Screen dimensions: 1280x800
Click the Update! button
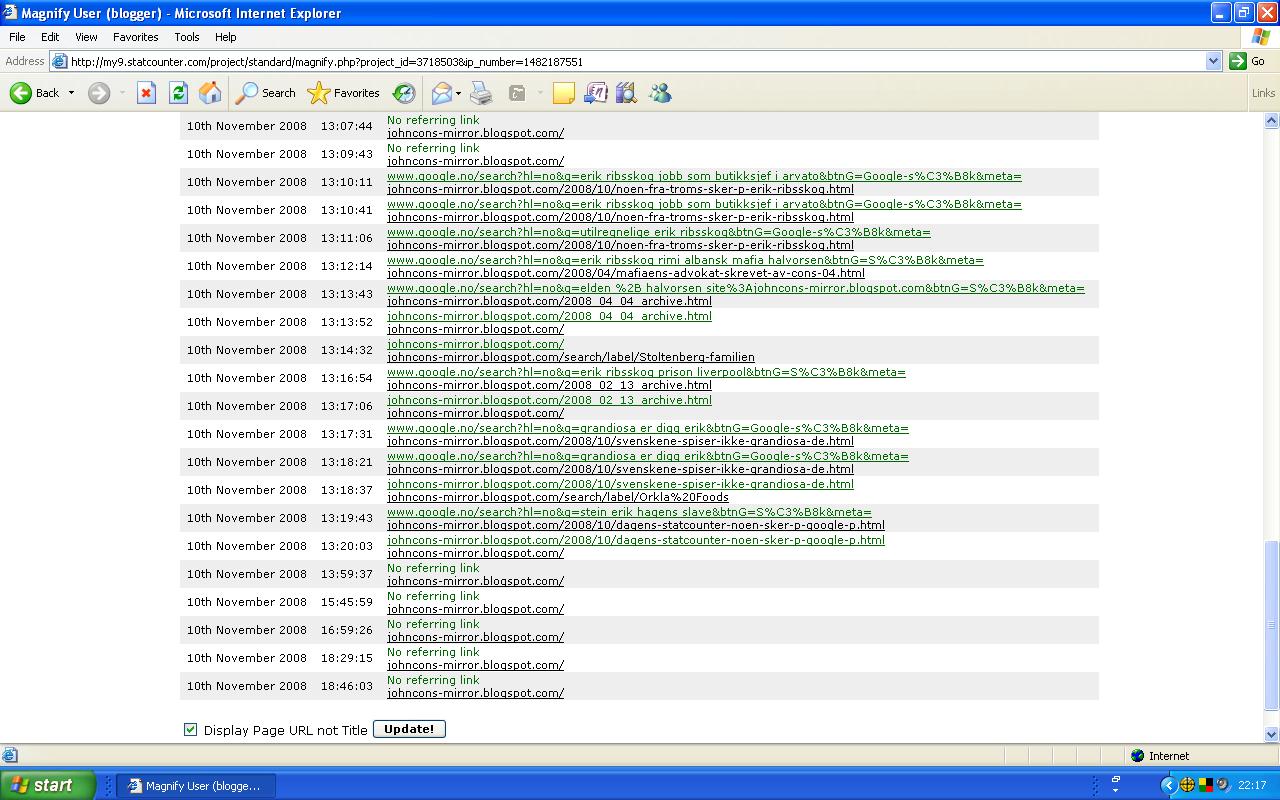pyautogui.click(x=409, y=729)
